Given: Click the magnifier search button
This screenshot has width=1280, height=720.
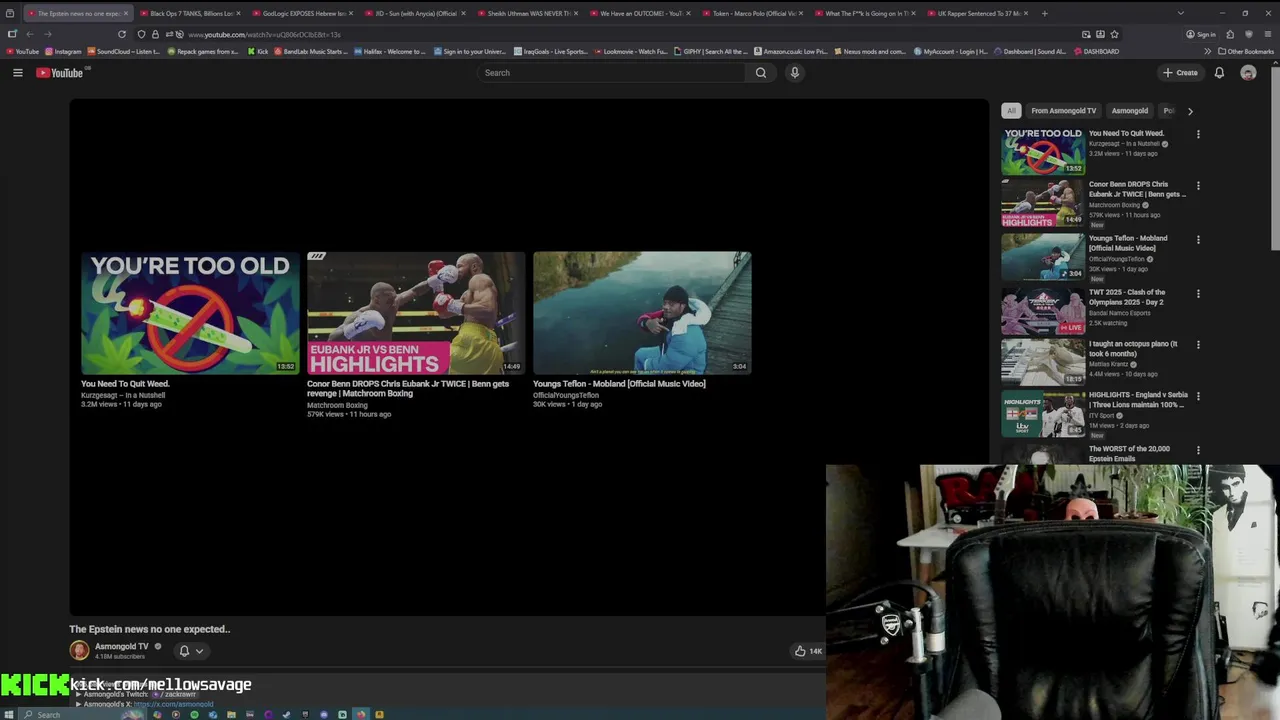Looking at the screenshot, I should 761,73.
